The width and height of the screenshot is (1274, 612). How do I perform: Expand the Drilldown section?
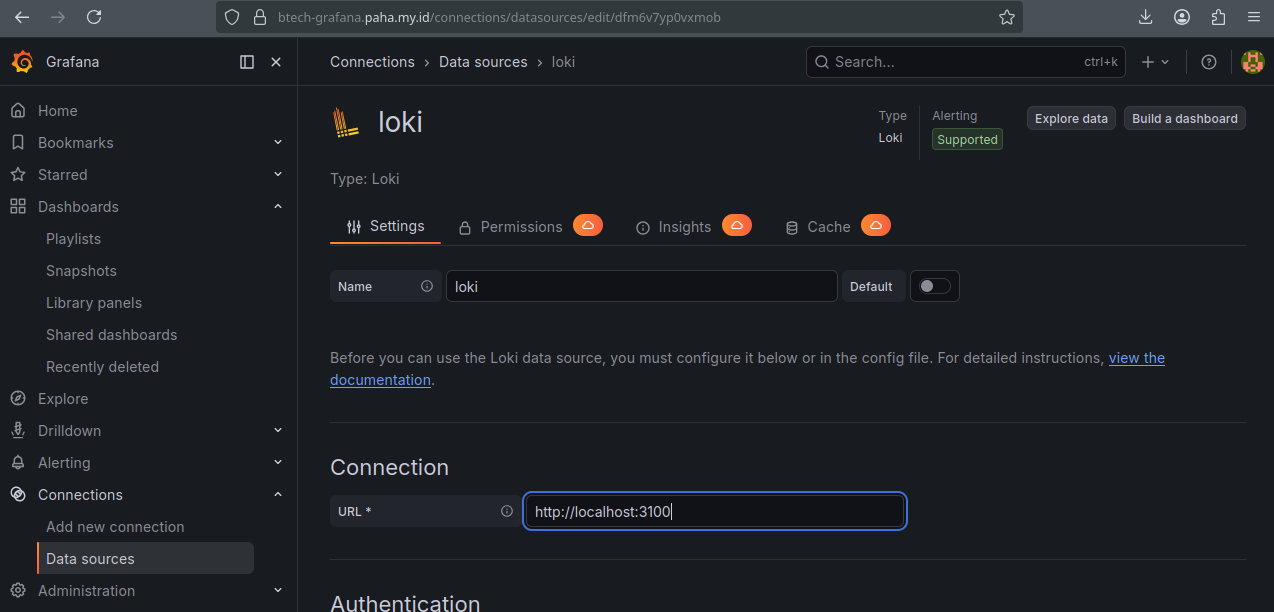pyautogui.click(x=278, y=431)
